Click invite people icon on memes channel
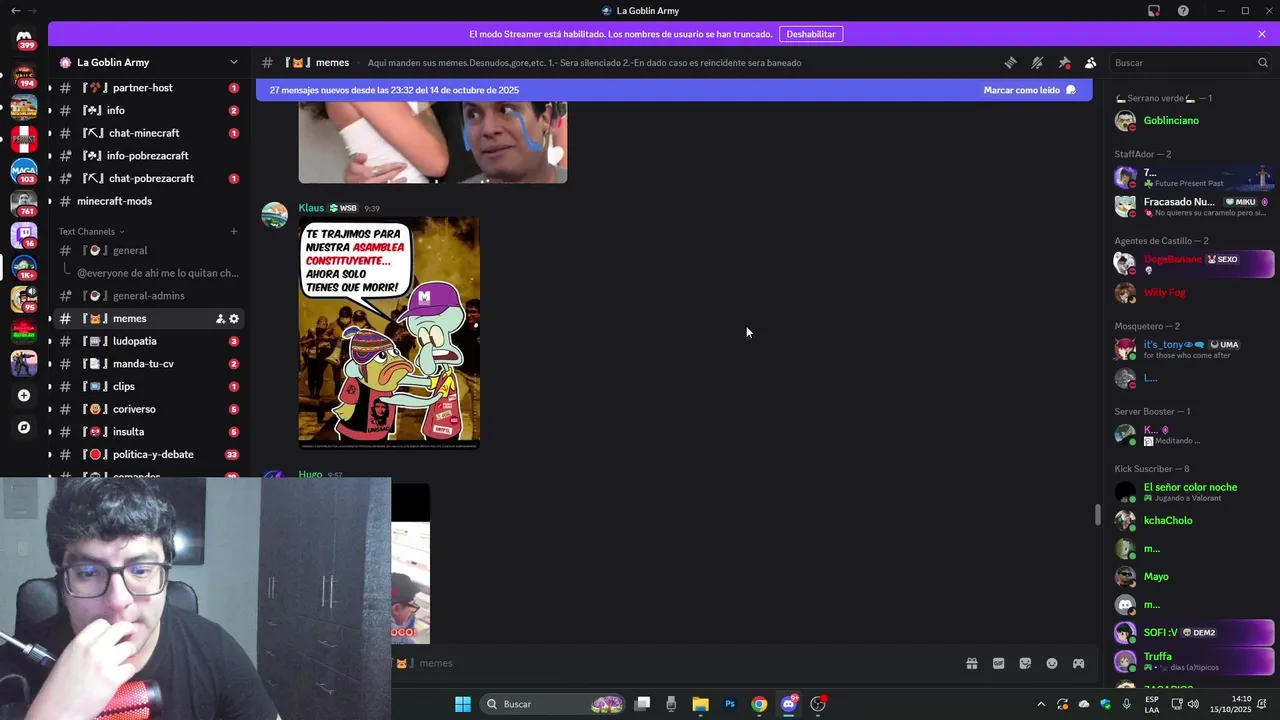Viewport: 1280px width, 720px height. point(220,319)
